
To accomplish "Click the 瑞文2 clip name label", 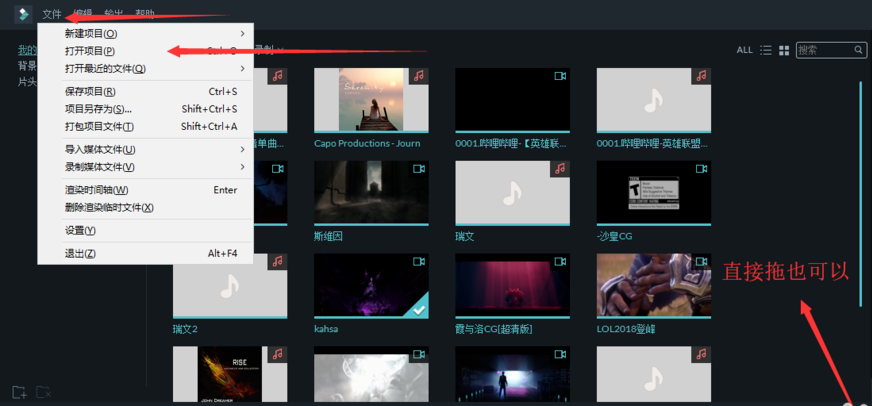I will click(x=186, y=329).
